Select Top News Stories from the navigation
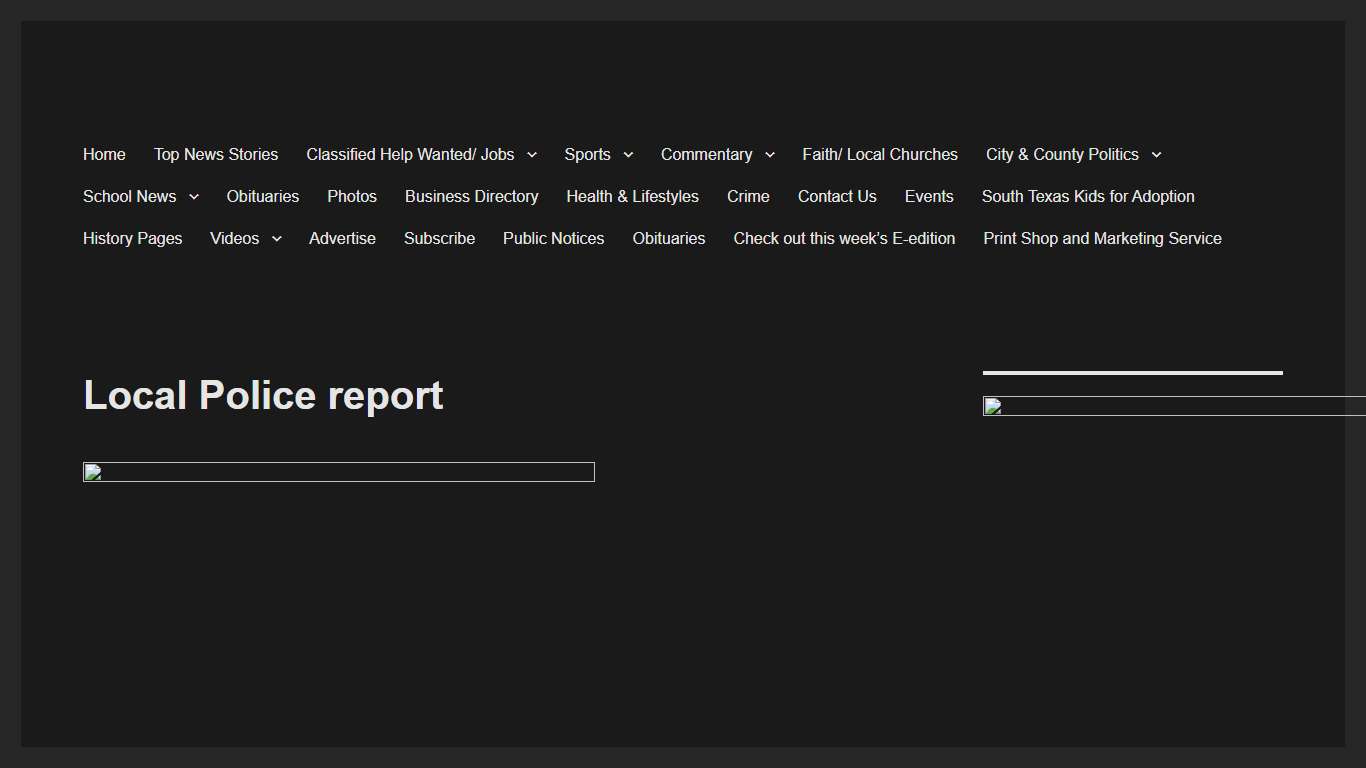Image resolution: width=1366 pixels, height=768 pixels. coord(216,155)
